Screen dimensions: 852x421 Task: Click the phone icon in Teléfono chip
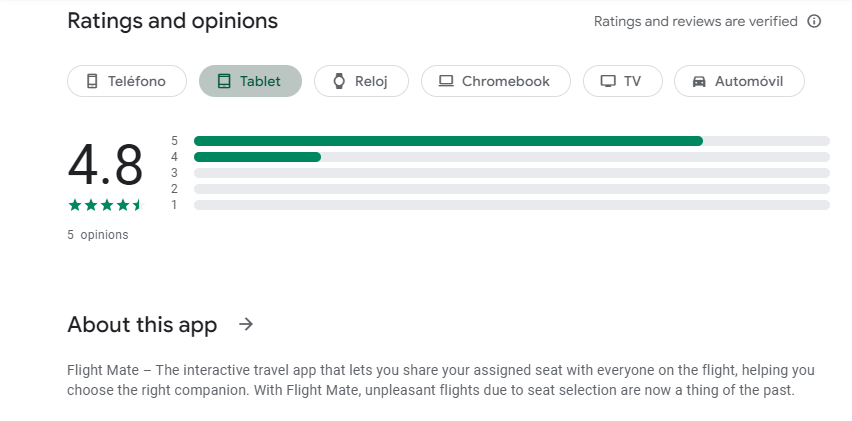click(x=92, y=81)
